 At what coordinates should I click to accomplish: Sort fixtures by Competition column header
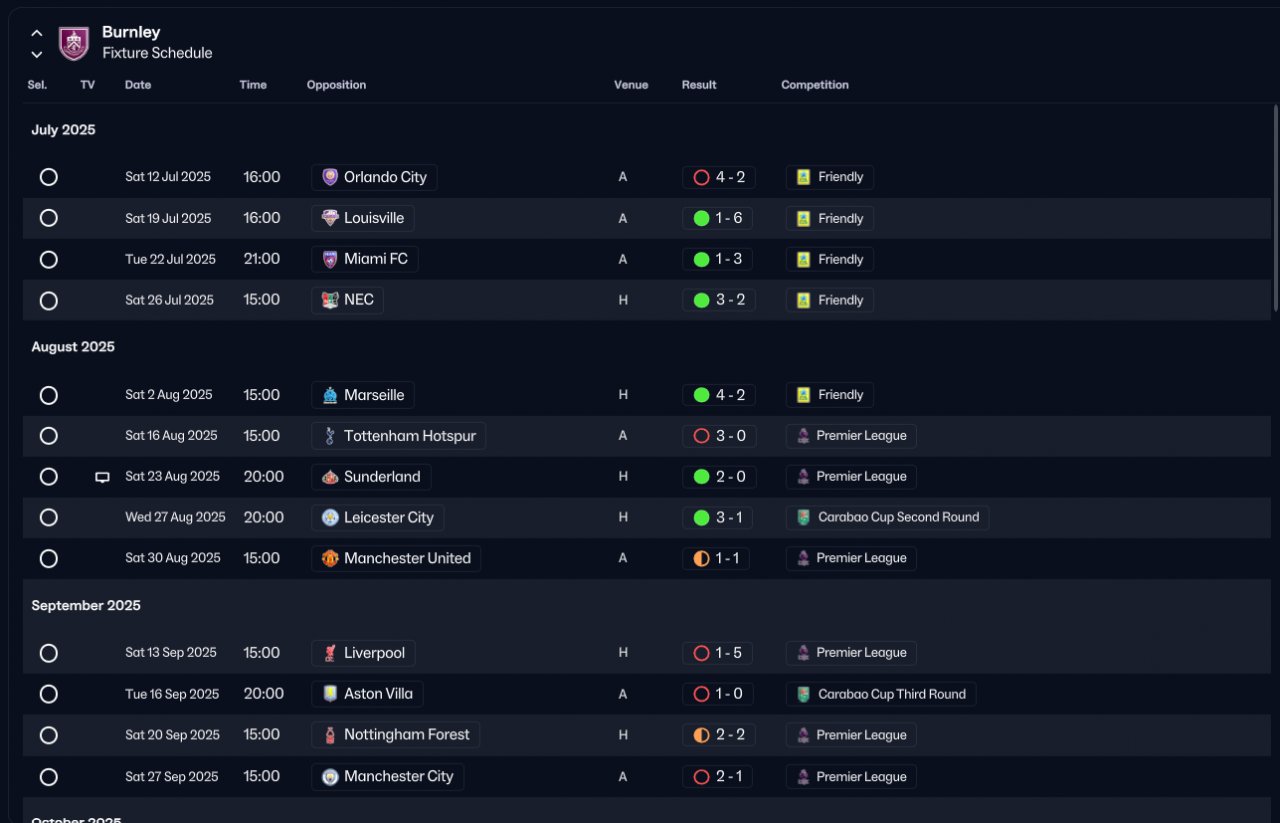click(815, 85)
